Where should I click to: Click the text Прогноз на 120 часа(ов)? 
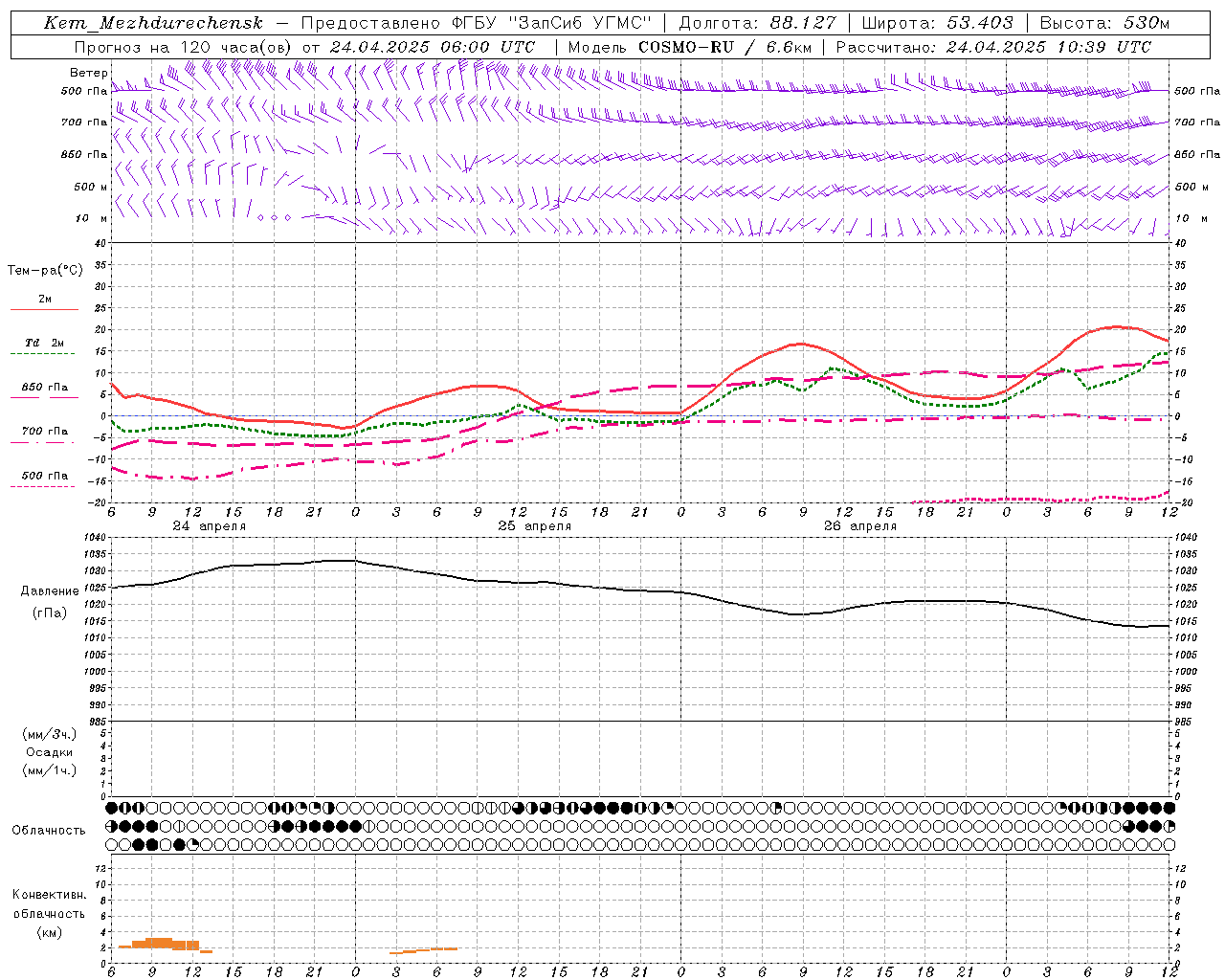pos(184,47)
